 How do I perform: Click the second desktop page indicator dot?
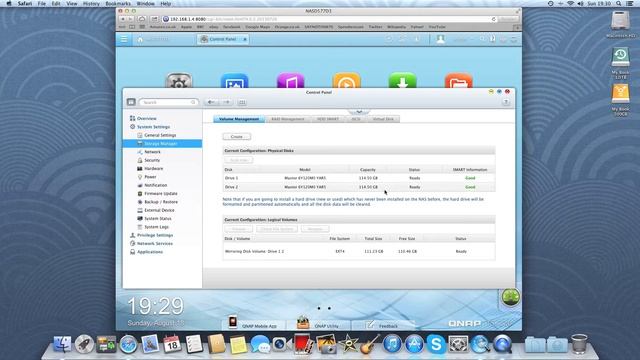[329, 309]
